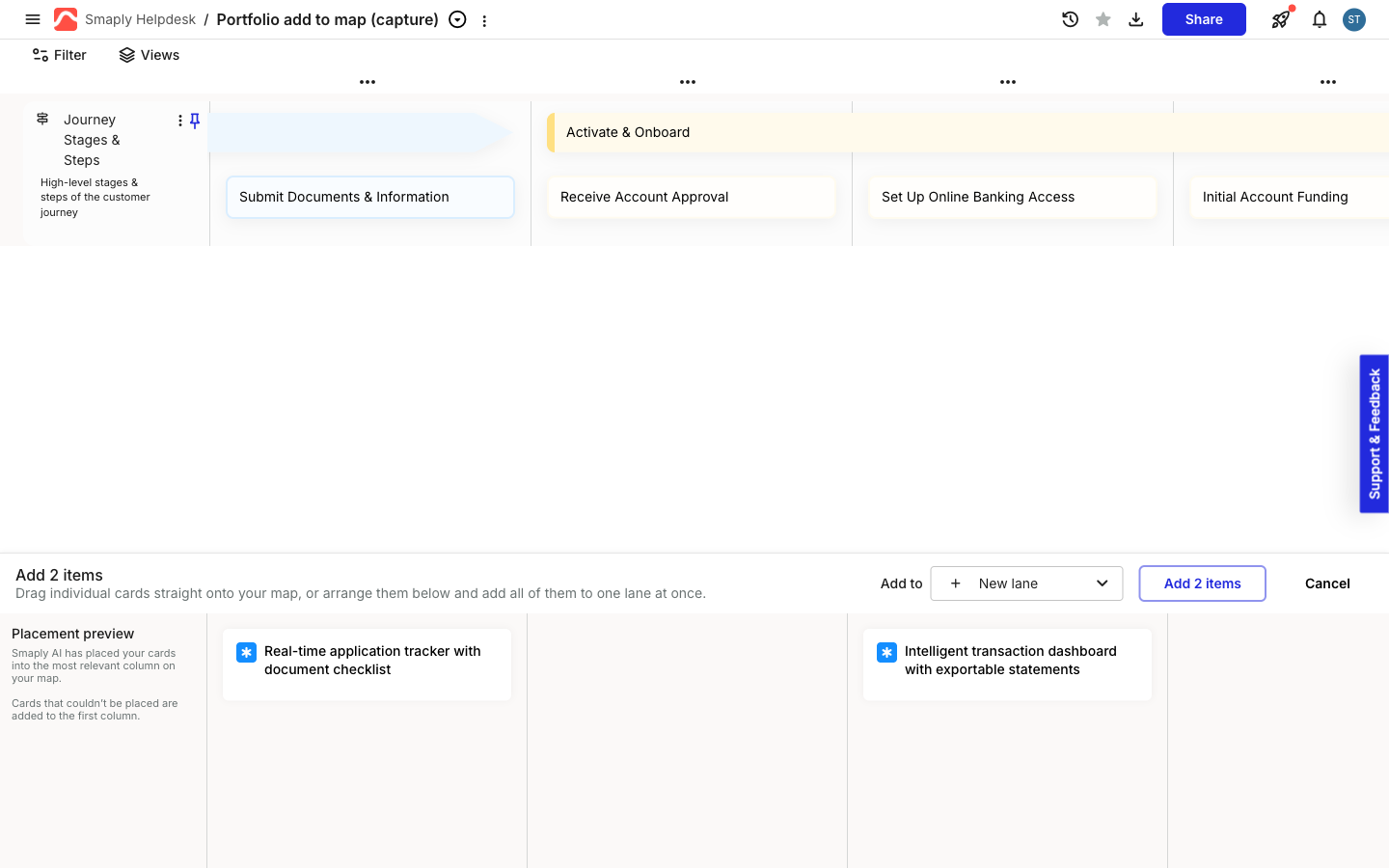Open the rocket updates icon
Screen dimensions: 1389x868
(1281, 19)
